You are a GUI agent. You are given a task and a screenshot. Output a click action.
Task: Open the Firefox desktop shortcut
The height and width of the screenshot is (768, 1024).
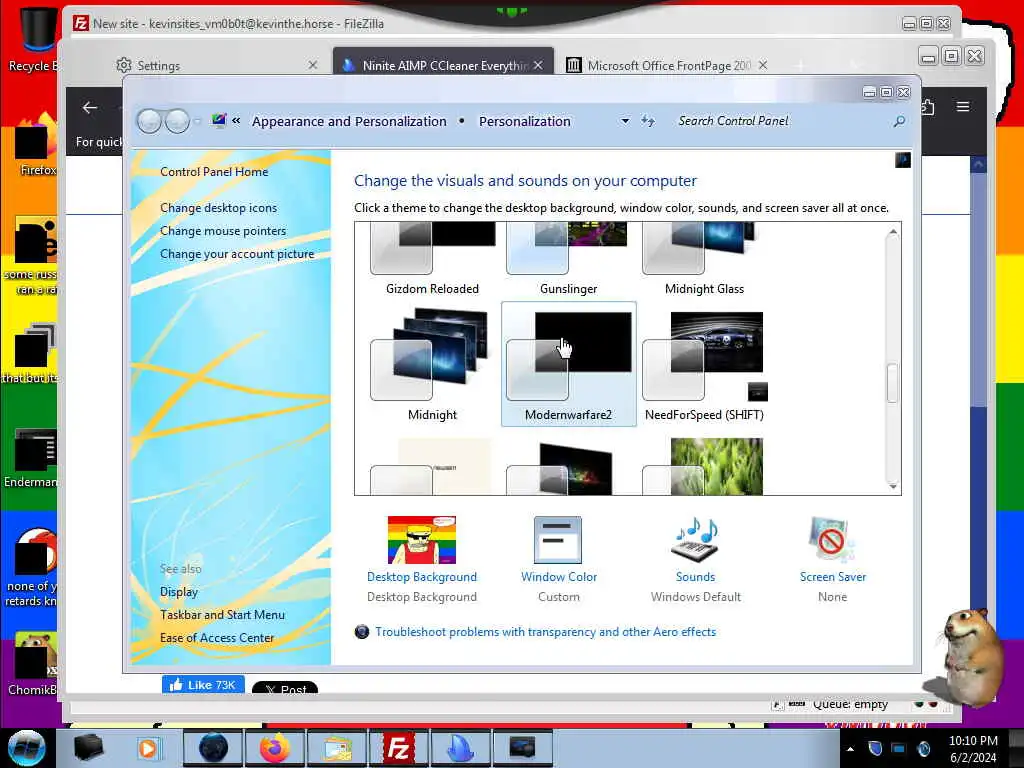35,145
